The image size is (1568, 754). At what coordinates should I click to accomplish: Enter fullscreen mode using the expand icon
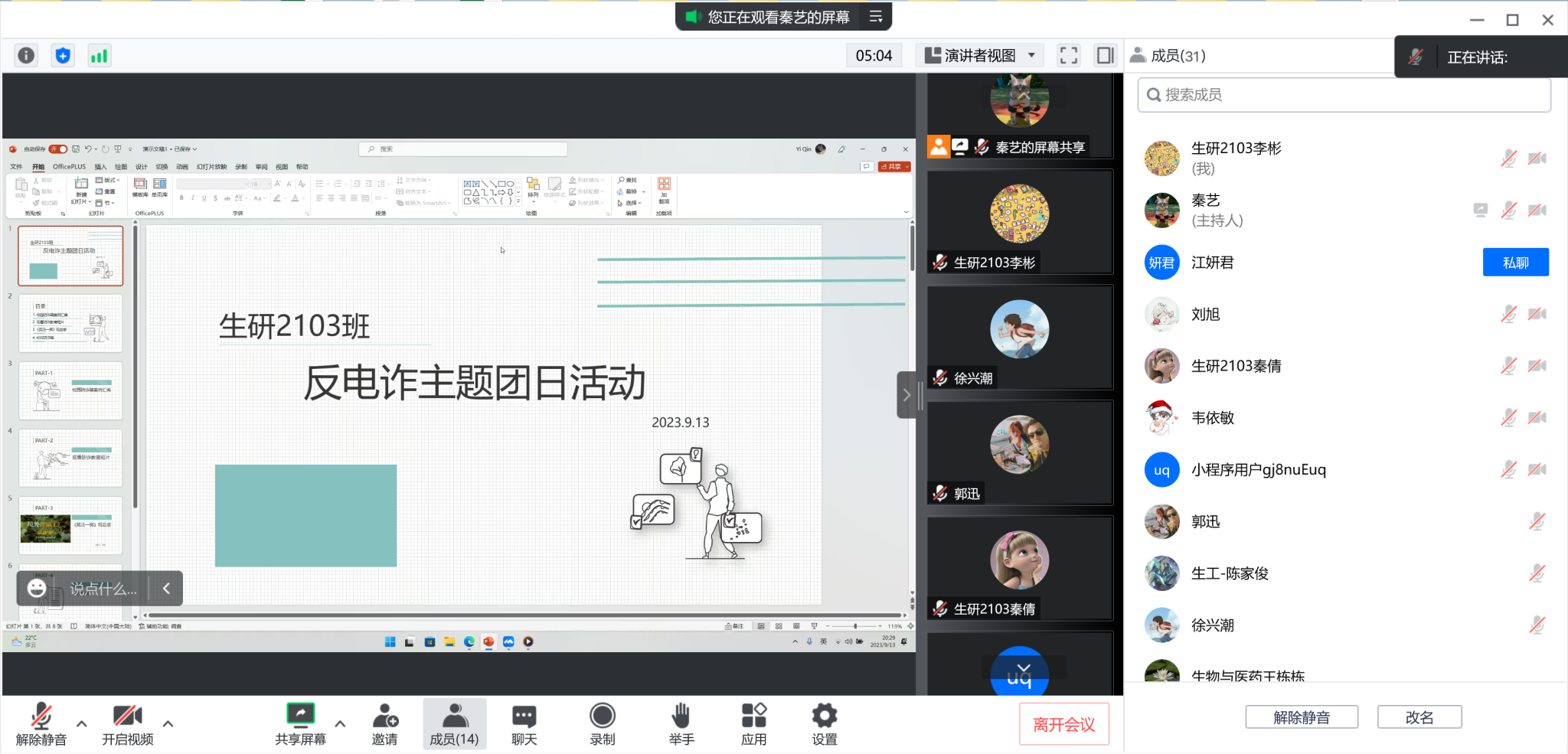[x=1068, y=56]
